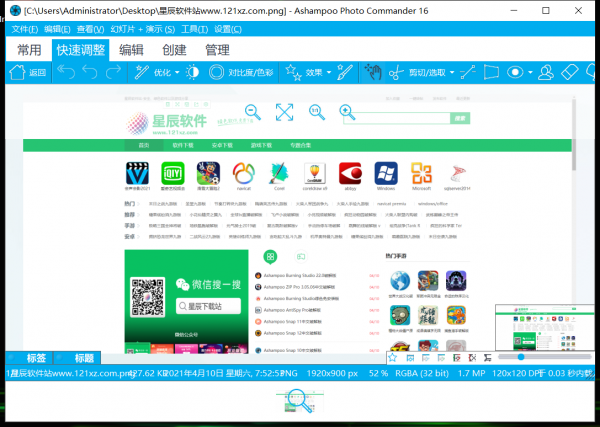Switch to the 创建 ribbon tab
The image size is (600, 427).
[174, 50]
